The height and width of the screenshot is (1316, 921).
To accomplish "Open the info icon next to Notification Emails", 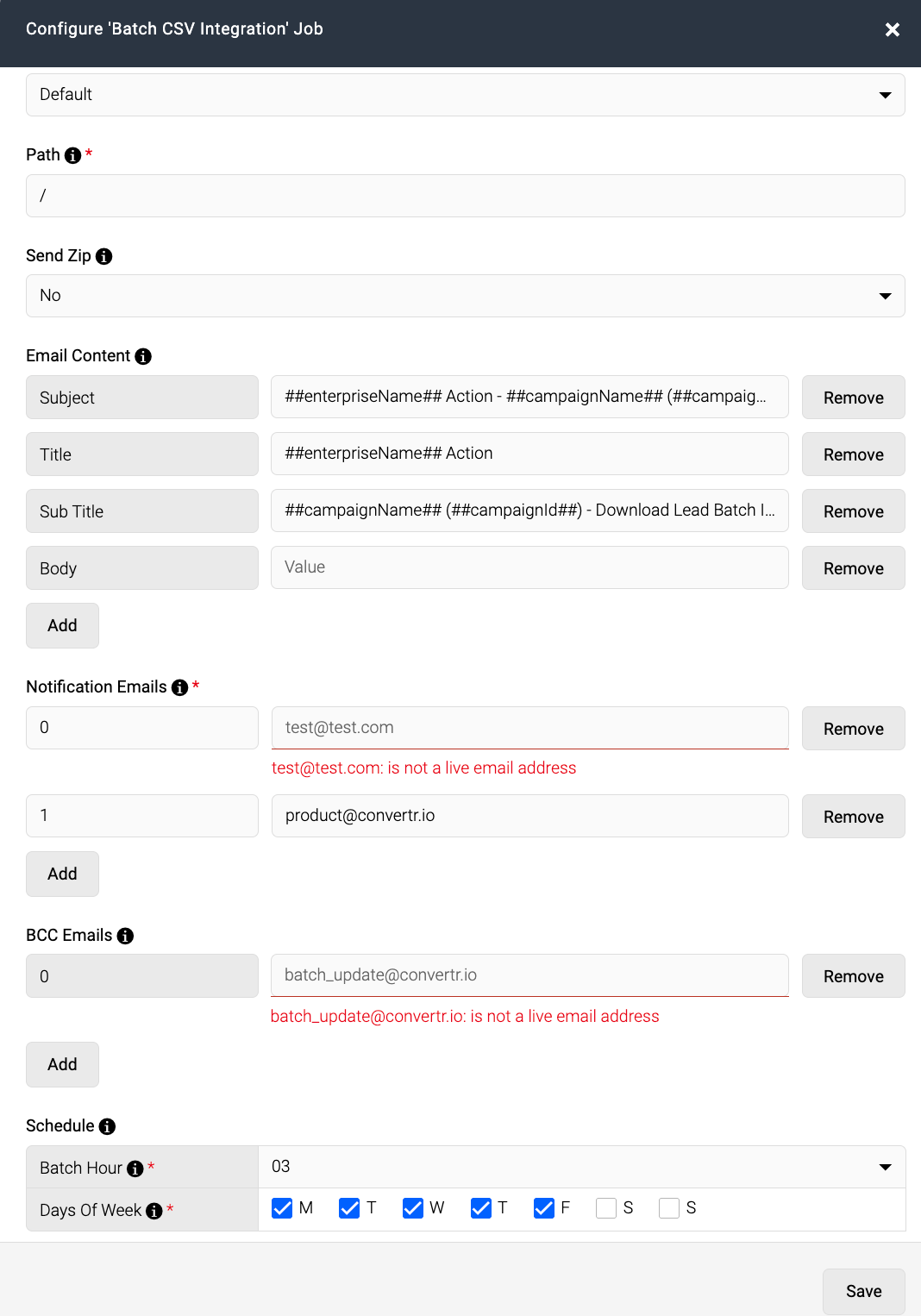I will (x=179, y=687).
